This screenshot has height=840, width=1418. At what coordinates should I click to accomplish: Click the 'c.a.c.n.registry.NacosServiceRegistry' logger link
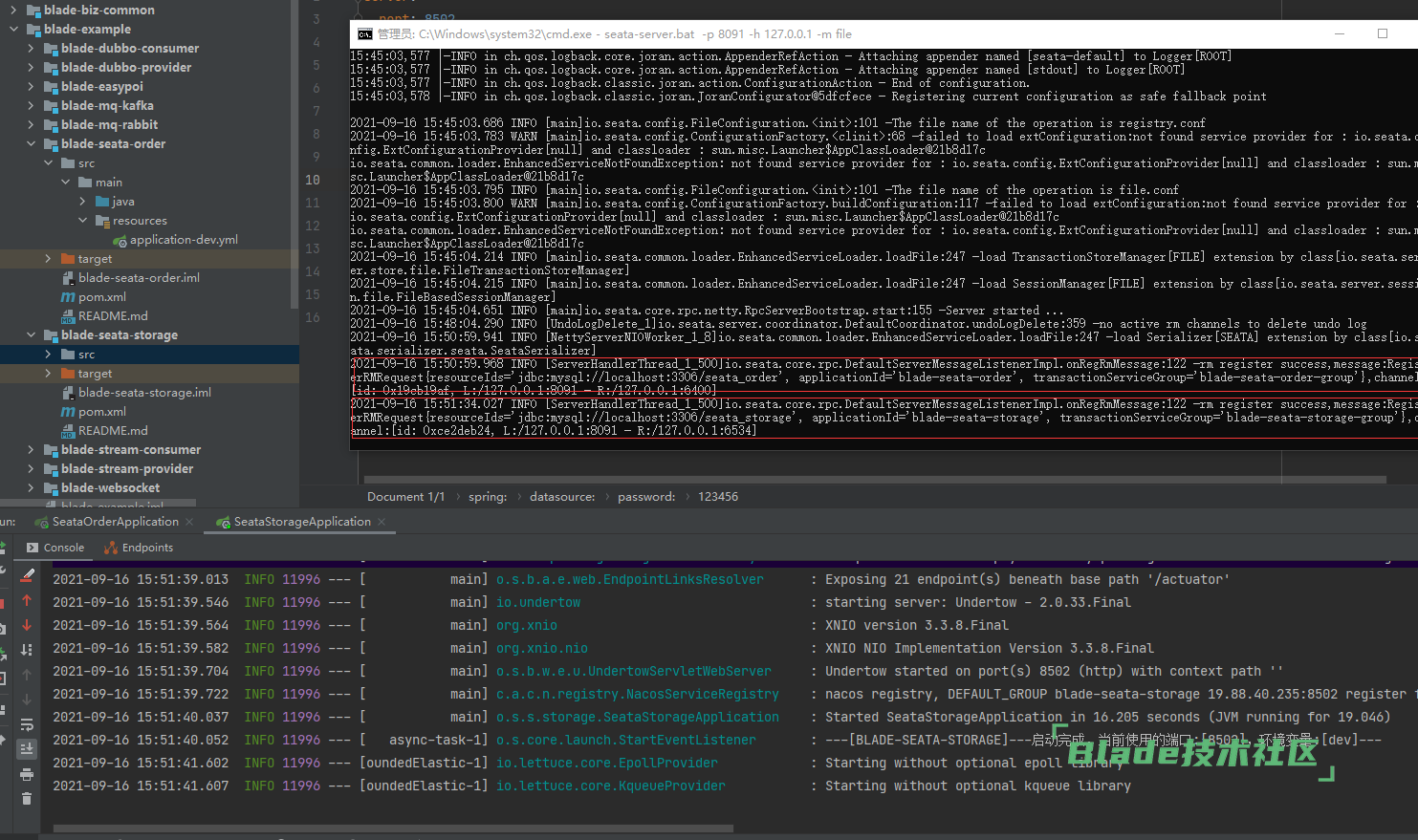(638, 694)
